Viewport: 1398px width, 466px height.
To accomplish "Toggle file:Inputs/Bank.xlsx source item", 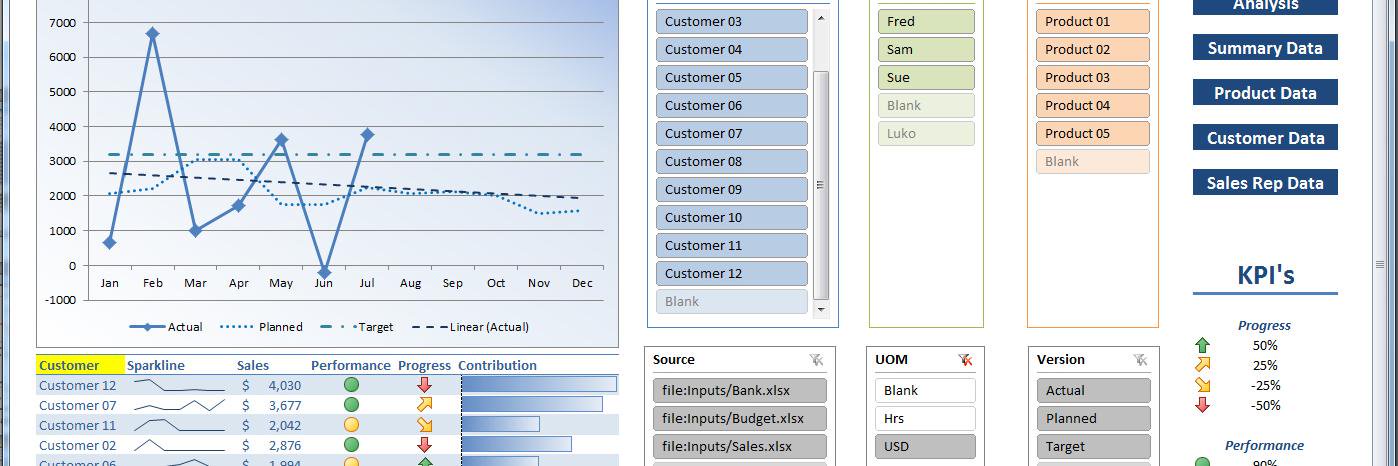I will pos(741,390).
